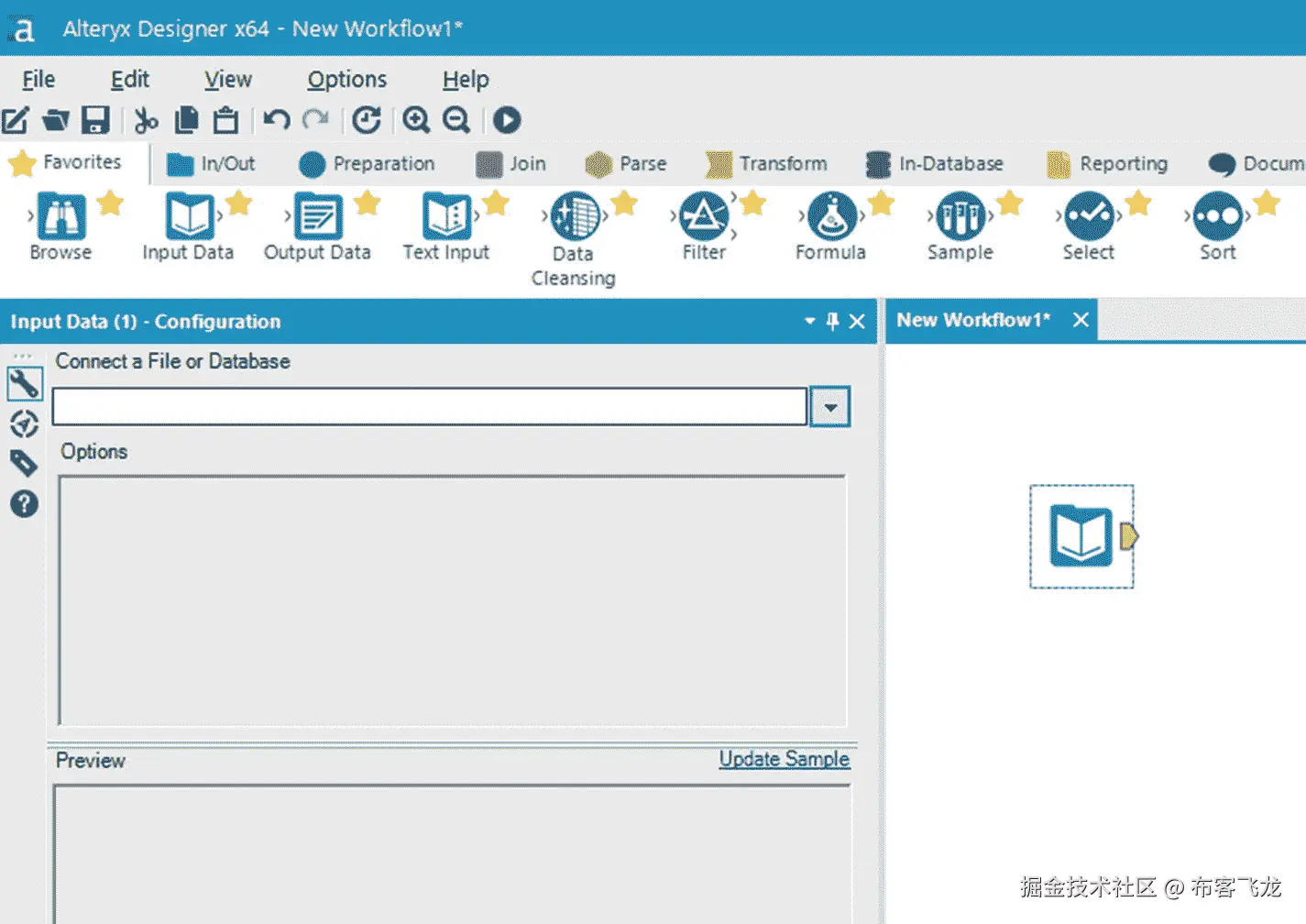This screenshot has height=924, width=1306.
Task: Click the New Workflow toolbar icon
Action: click(x=16, y=120)
